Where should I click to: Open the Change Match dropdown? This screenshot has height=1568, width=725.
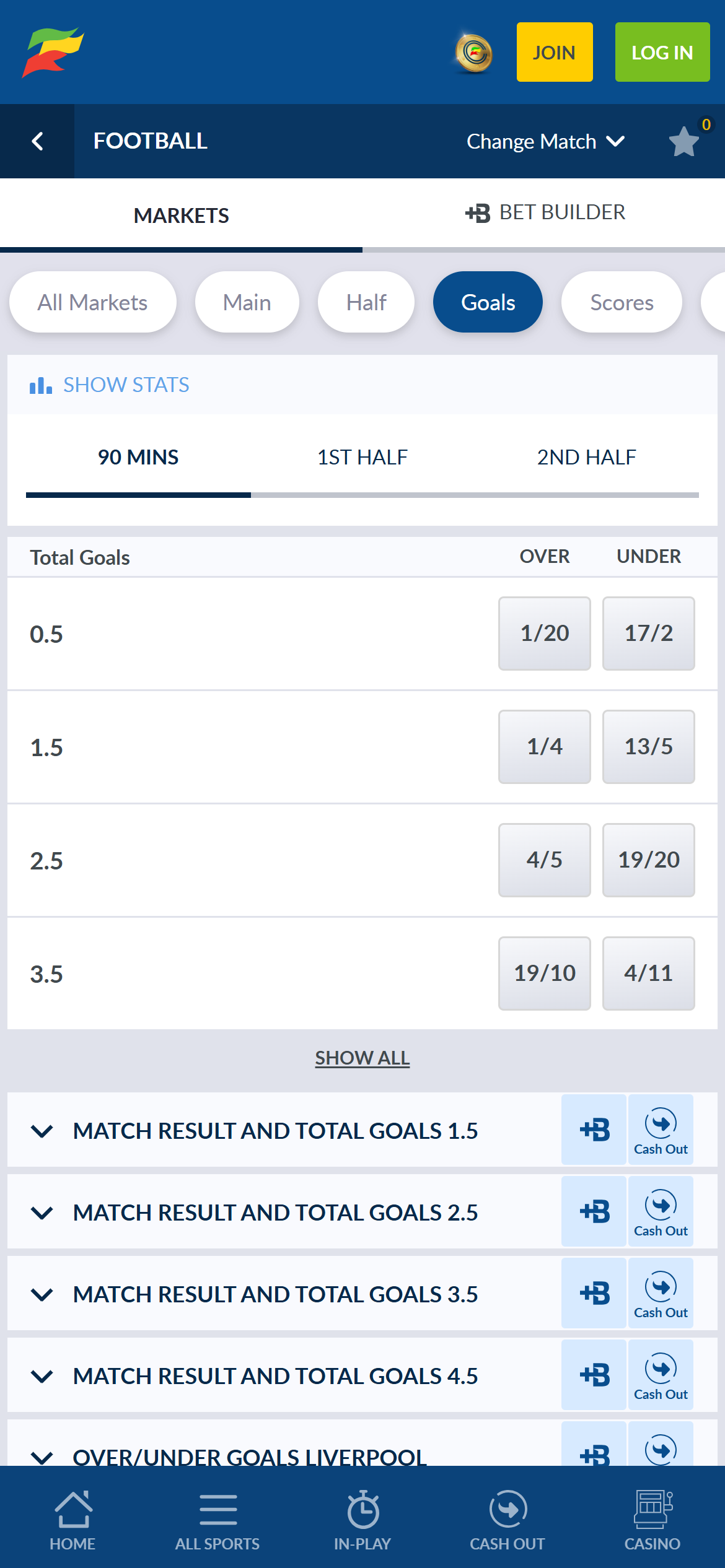pyautogui.click(x=544, y=141)
